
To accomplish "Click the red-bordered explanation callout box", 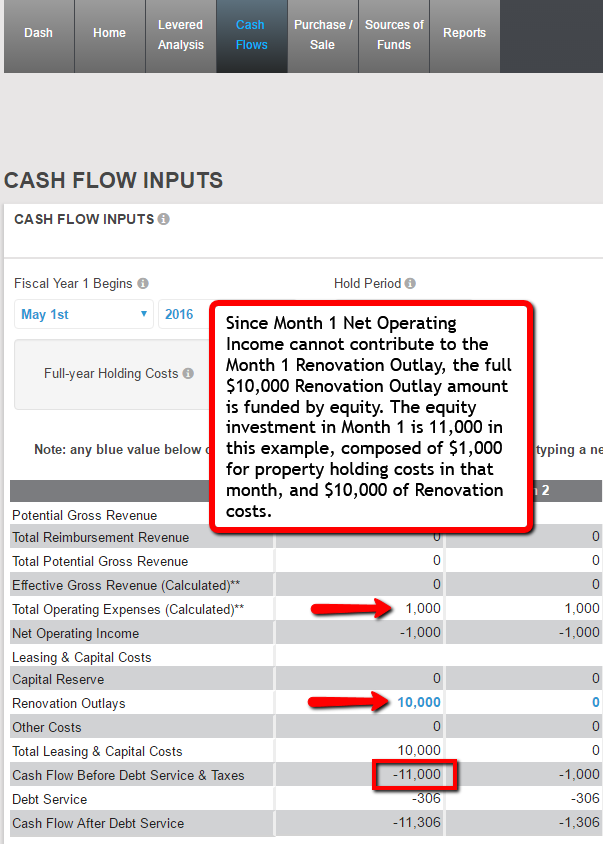I will [x=370, y=415].
